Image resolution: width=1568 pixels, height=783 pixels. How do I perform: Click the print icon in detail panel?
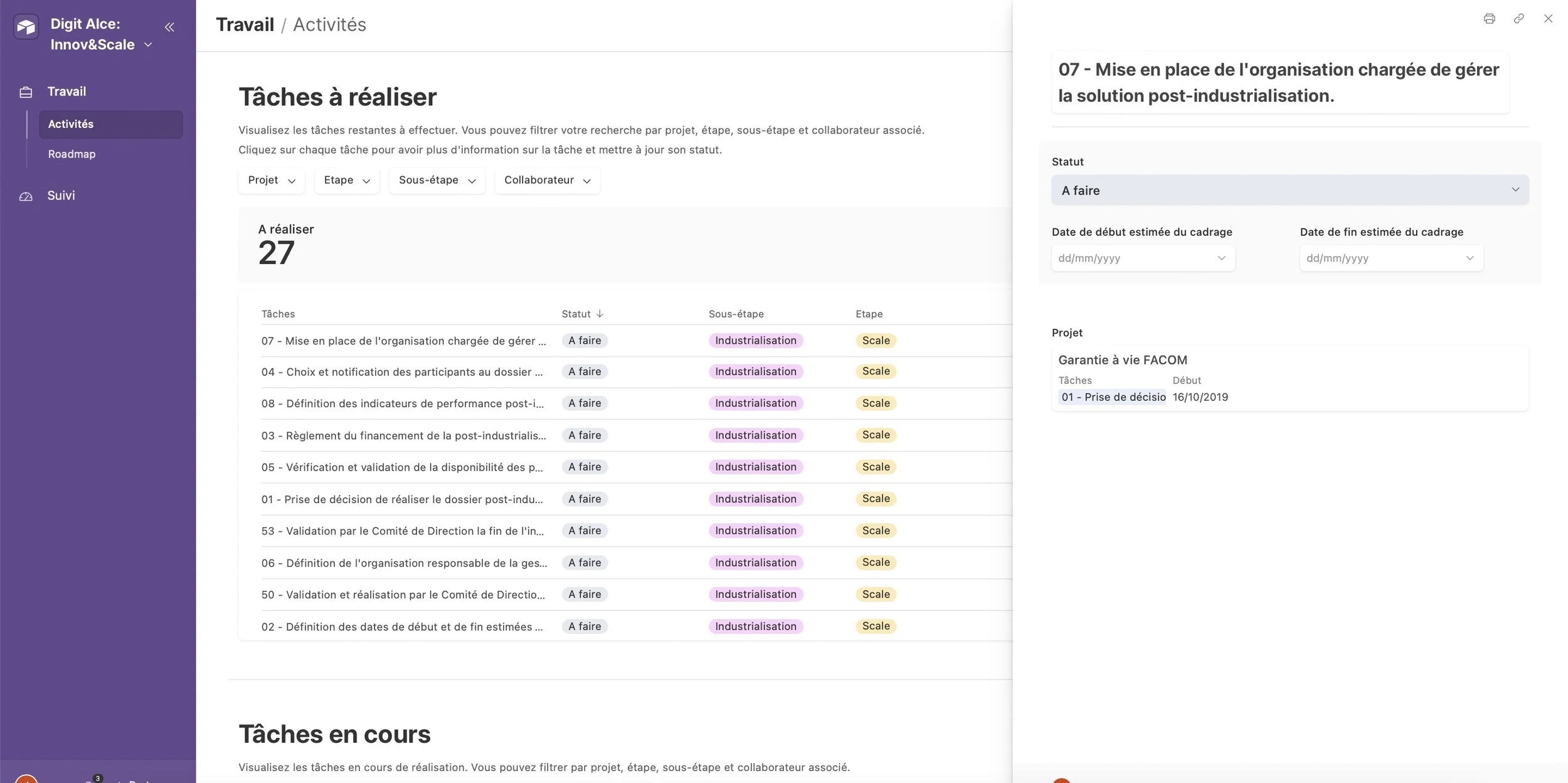1489,19
